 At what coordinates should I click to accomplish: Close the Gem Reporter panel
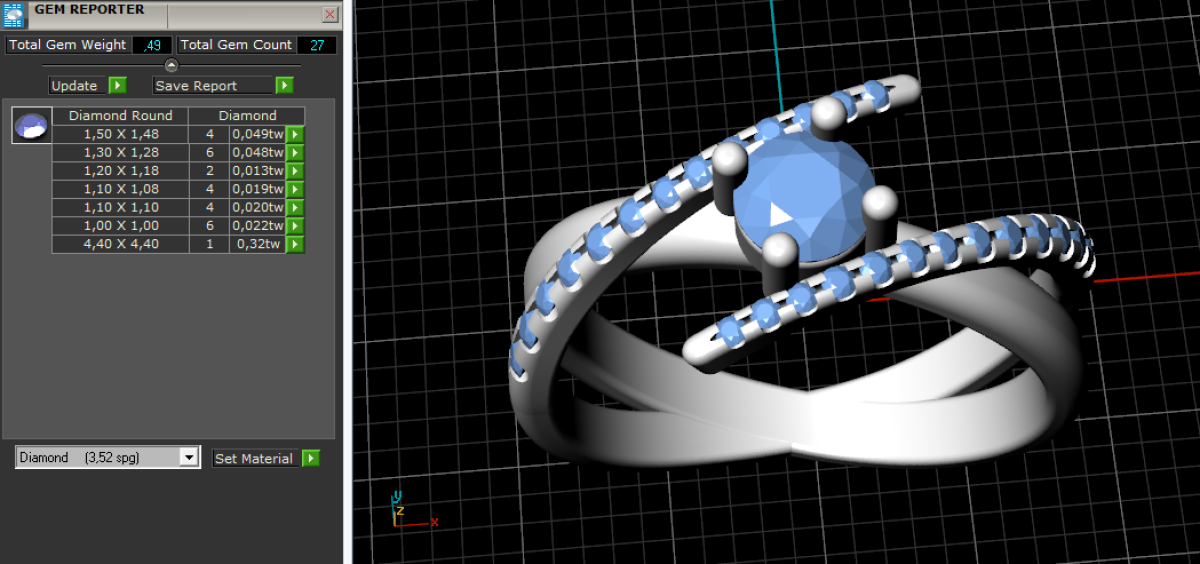click(x=330, y=14)
